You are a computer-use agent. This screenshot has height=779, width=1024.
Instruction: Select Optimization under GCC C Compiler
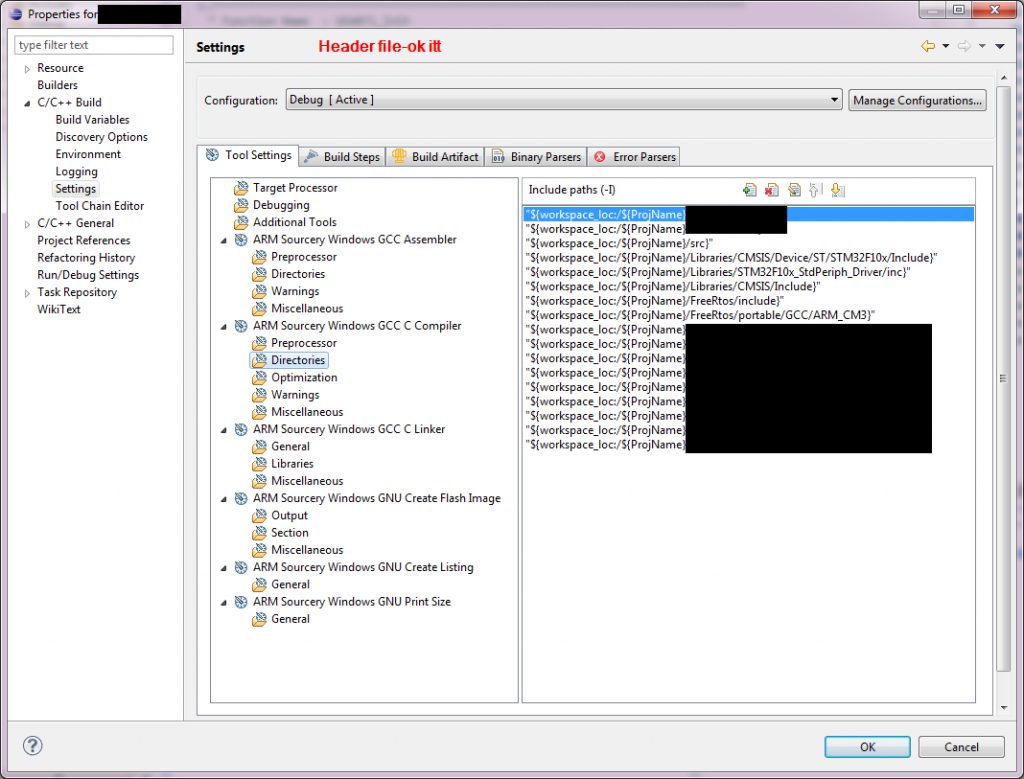[x=304, y=377]
